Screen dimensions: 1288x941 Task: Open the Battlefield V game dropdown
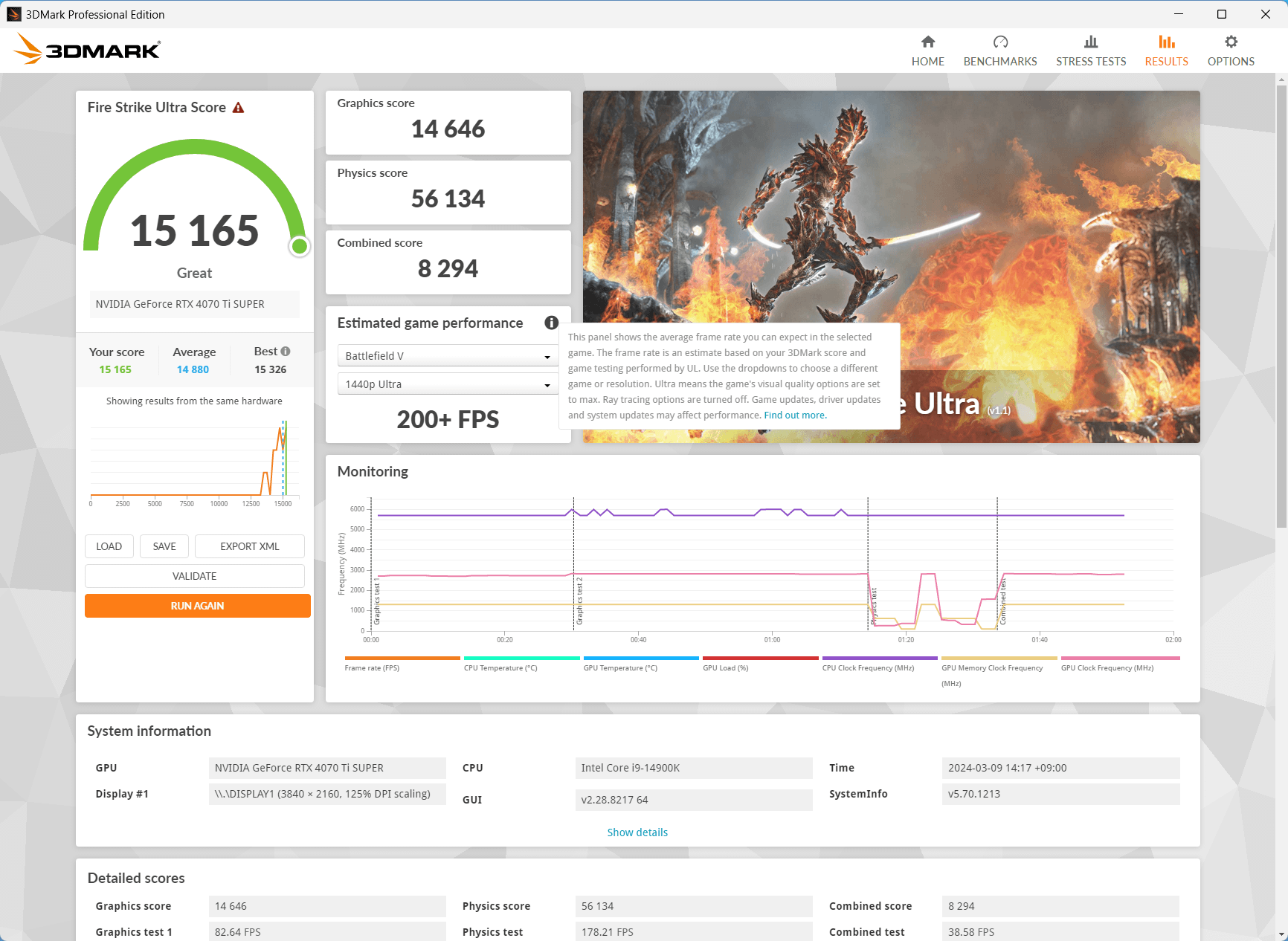(448, 356)
